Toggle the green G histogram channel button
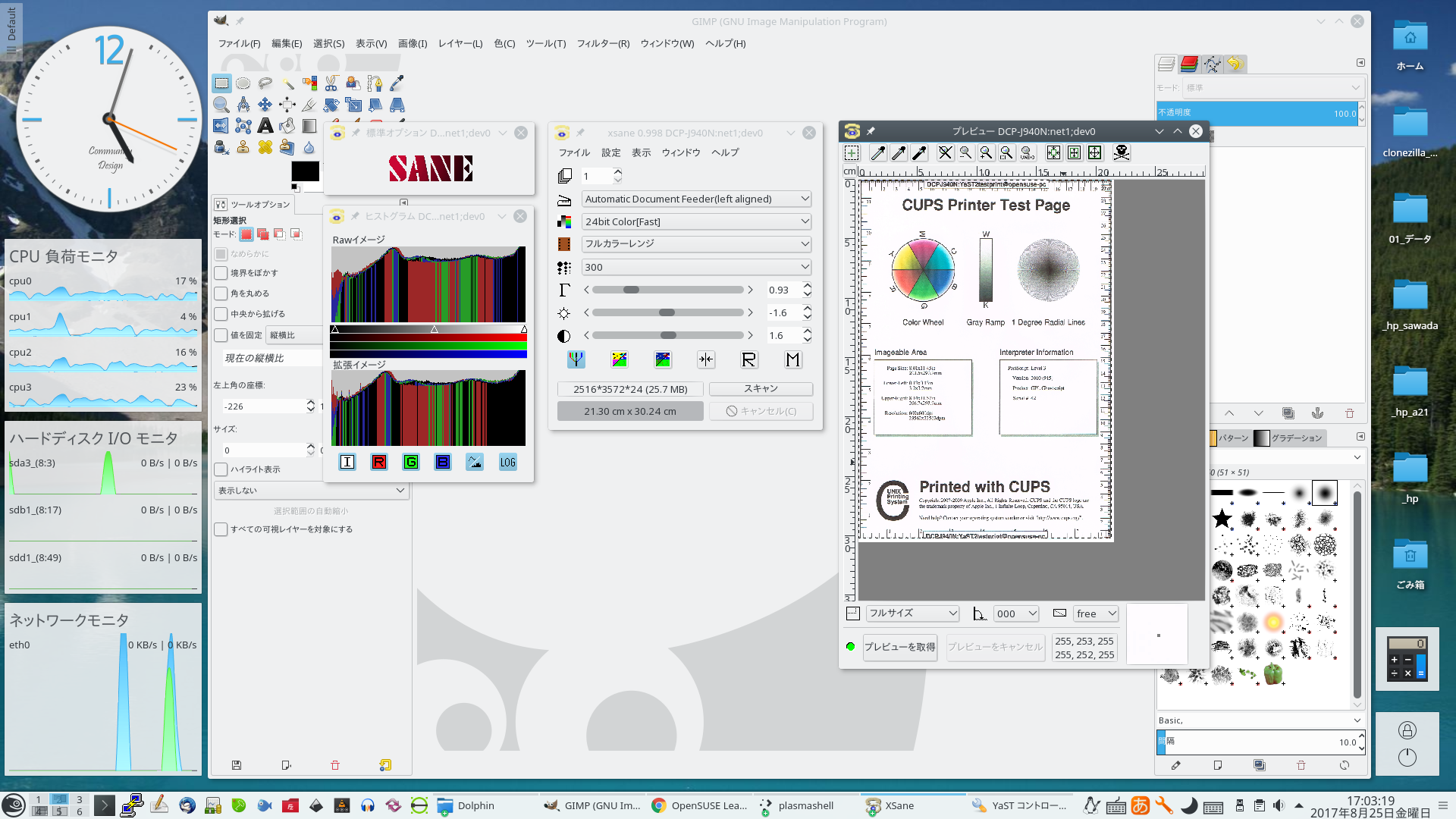Screen dimensions: 1456x819 point(411,462)
